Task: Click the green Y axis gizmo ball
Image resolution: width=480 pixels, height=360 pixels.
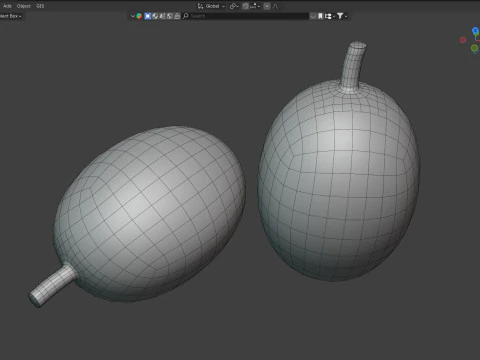Action: coord(475,48)
